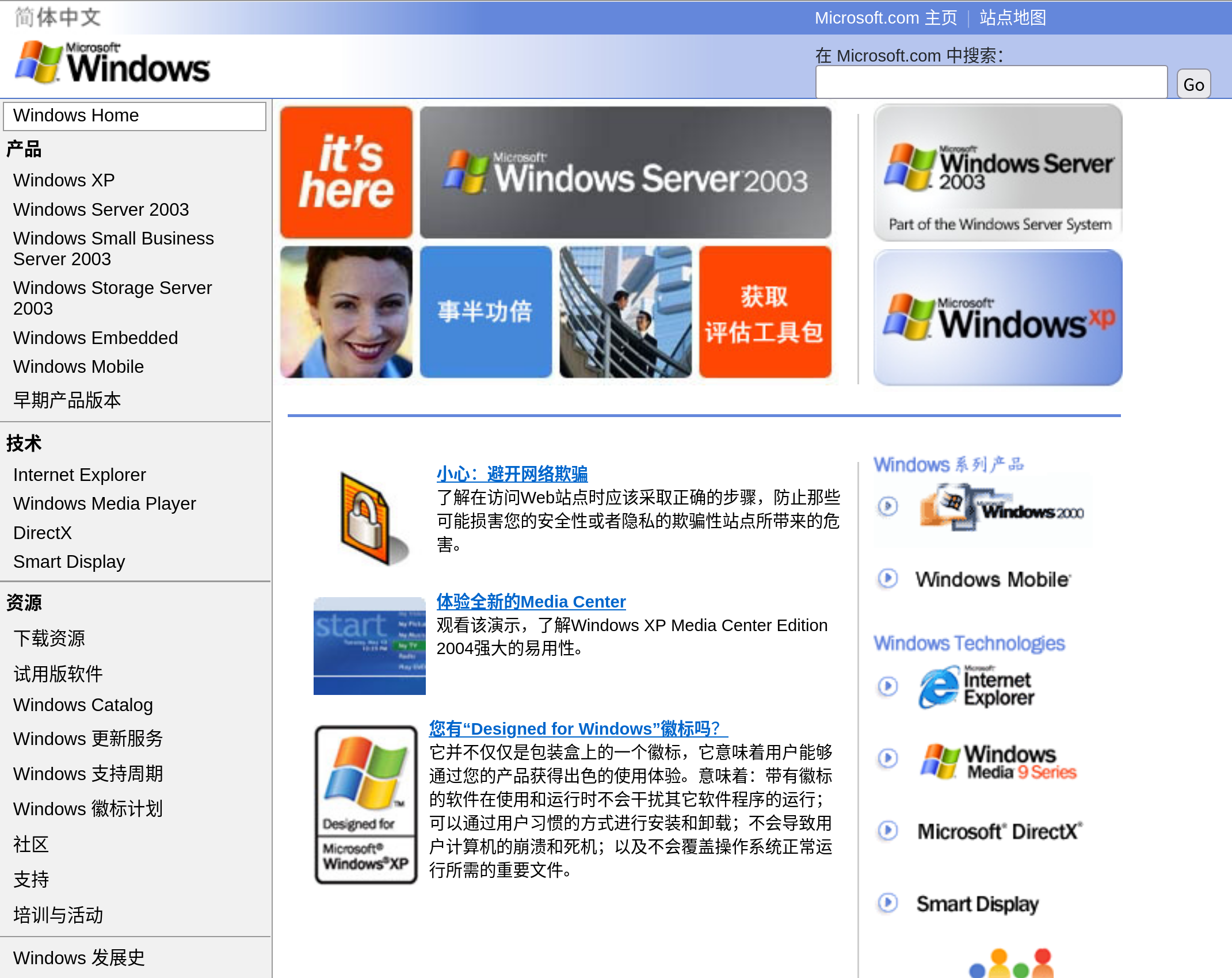Open Windows Media Player sidebar item
Viewport: 1232px width, 978px height.
coord(104,503)
